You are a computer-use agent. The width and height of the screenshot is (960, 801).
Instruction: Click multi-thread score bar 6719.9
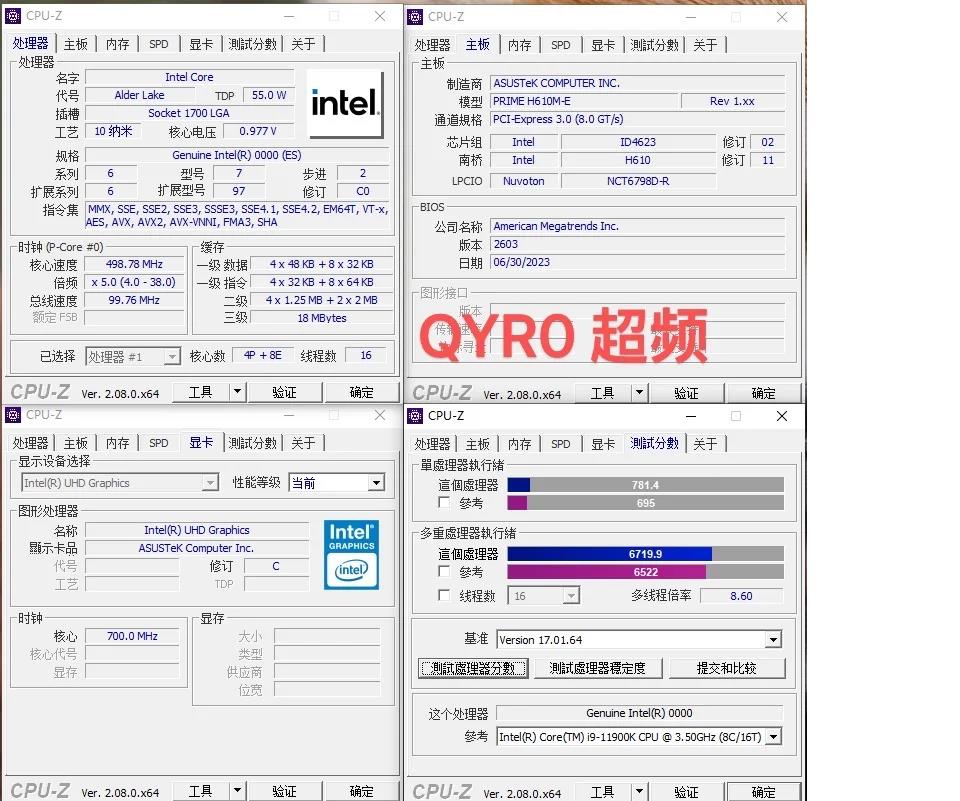click(x=645, y=554)
